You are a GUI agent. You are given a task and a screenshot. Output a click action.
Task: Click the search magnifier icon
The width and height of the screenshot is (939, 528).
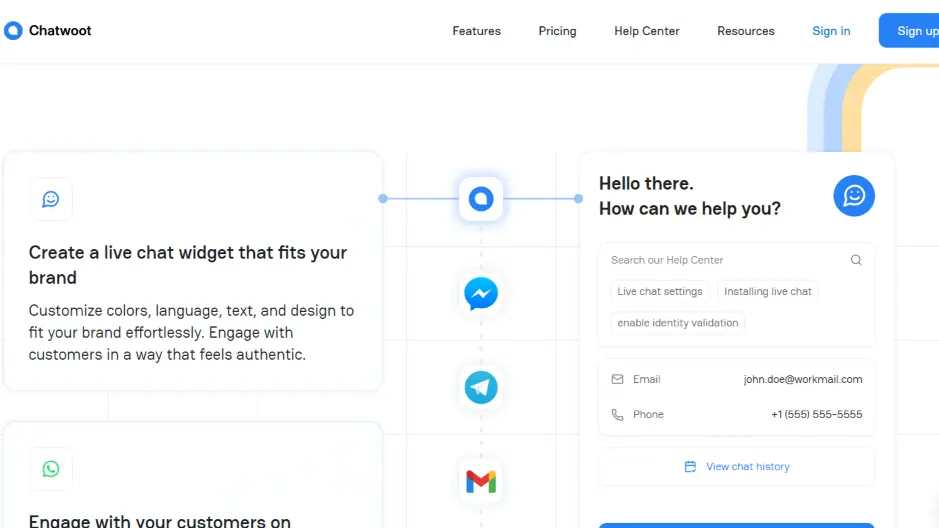coord(856,260)
